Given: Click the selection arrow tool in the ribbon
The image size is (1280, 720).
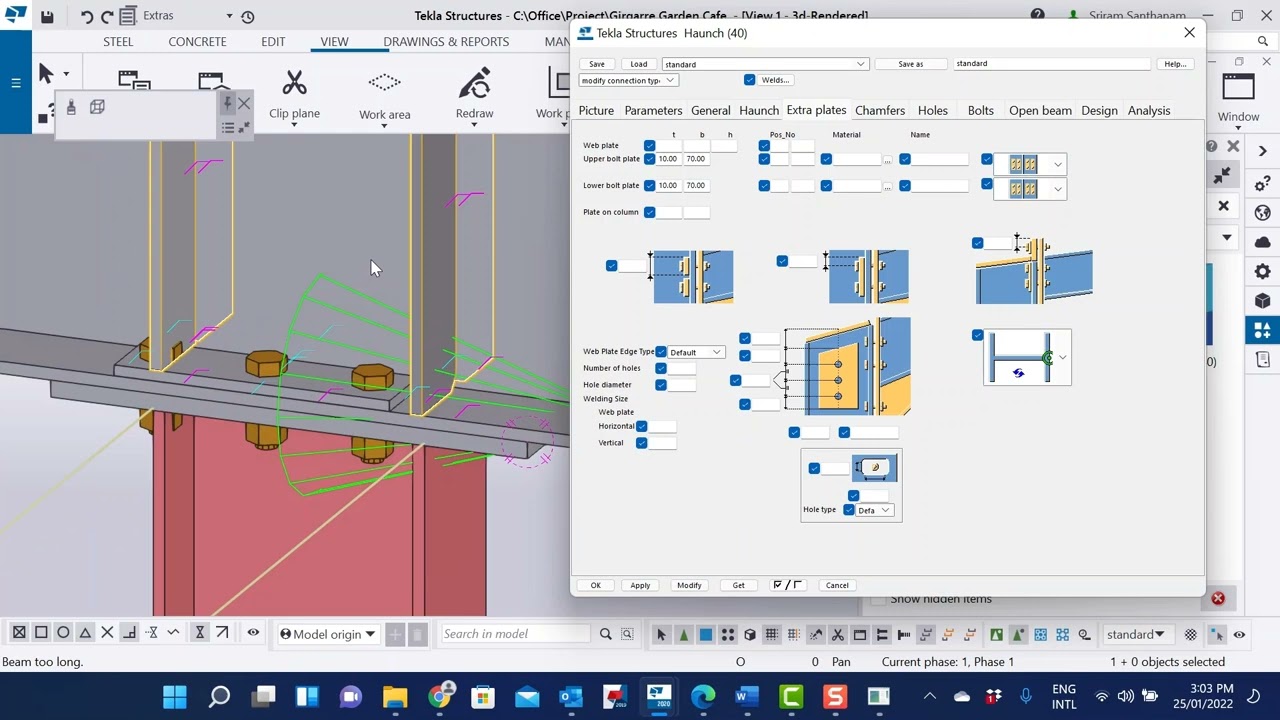Looking at the screenshot, I should (x=45, y=73).
